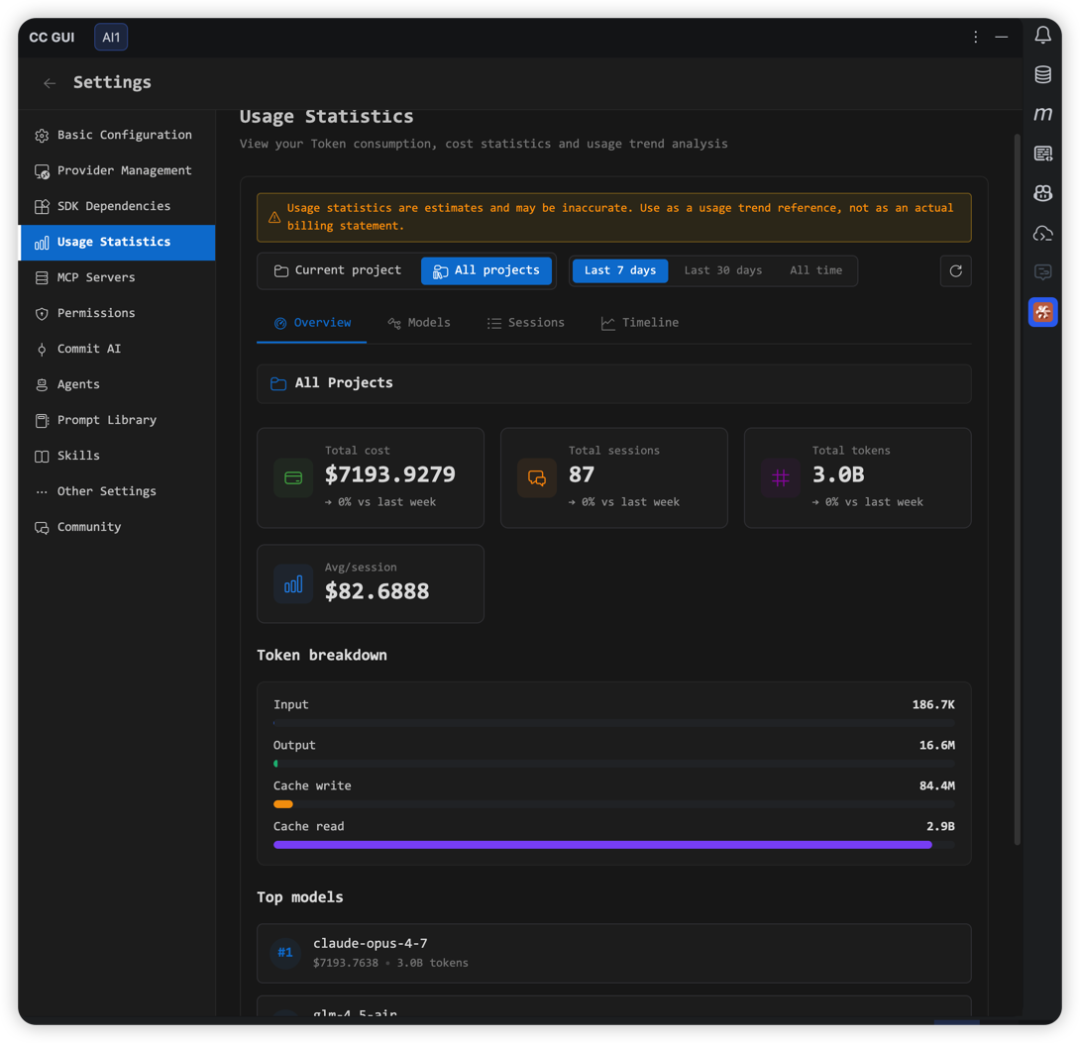1080x1043 pixels.
Task: Open the cloud terminal icon in sidebar
Action: [1043, 233]
